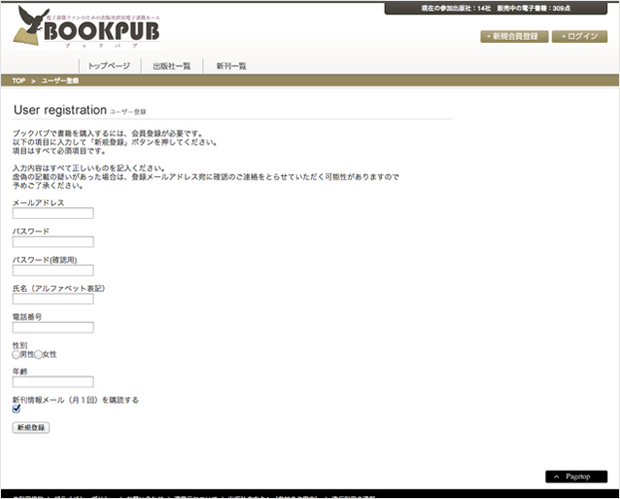
Task: Click the Pagetop button
Action: click(x=576, y=477)
